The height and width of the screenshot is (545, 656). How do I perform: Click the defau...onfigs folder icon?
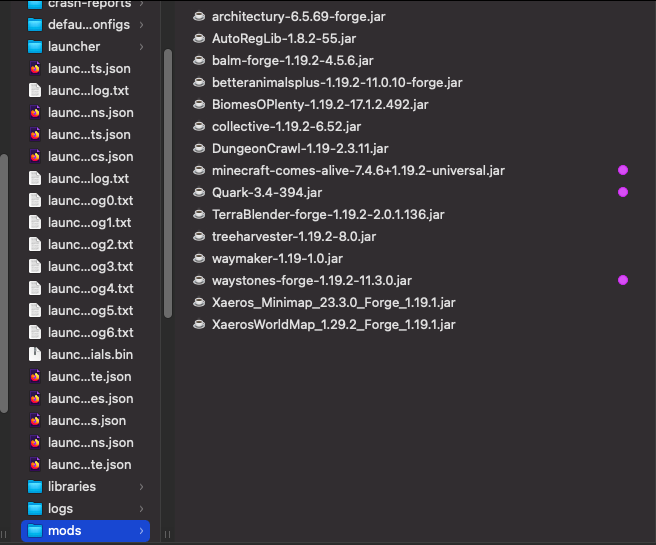pos(35,25)
